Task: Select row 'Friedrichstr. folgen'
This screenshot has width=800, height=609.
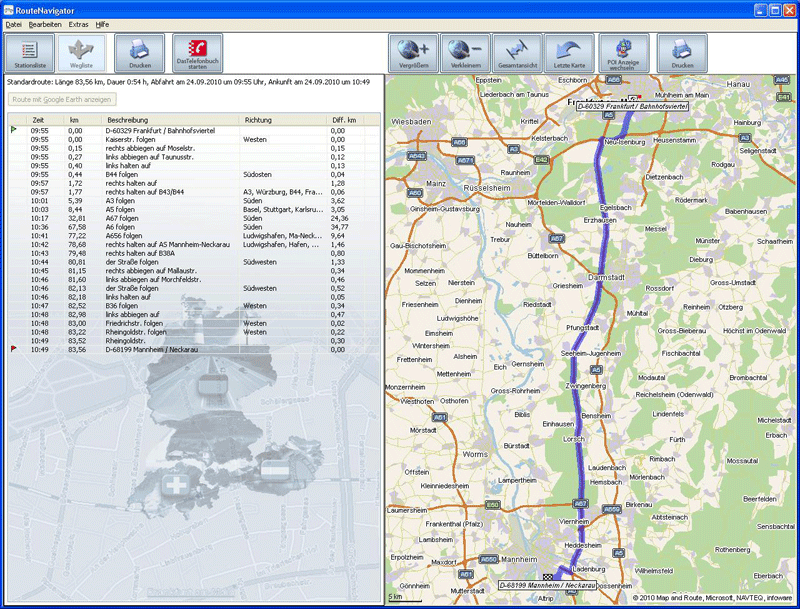Action: click(x=194, y=323)
